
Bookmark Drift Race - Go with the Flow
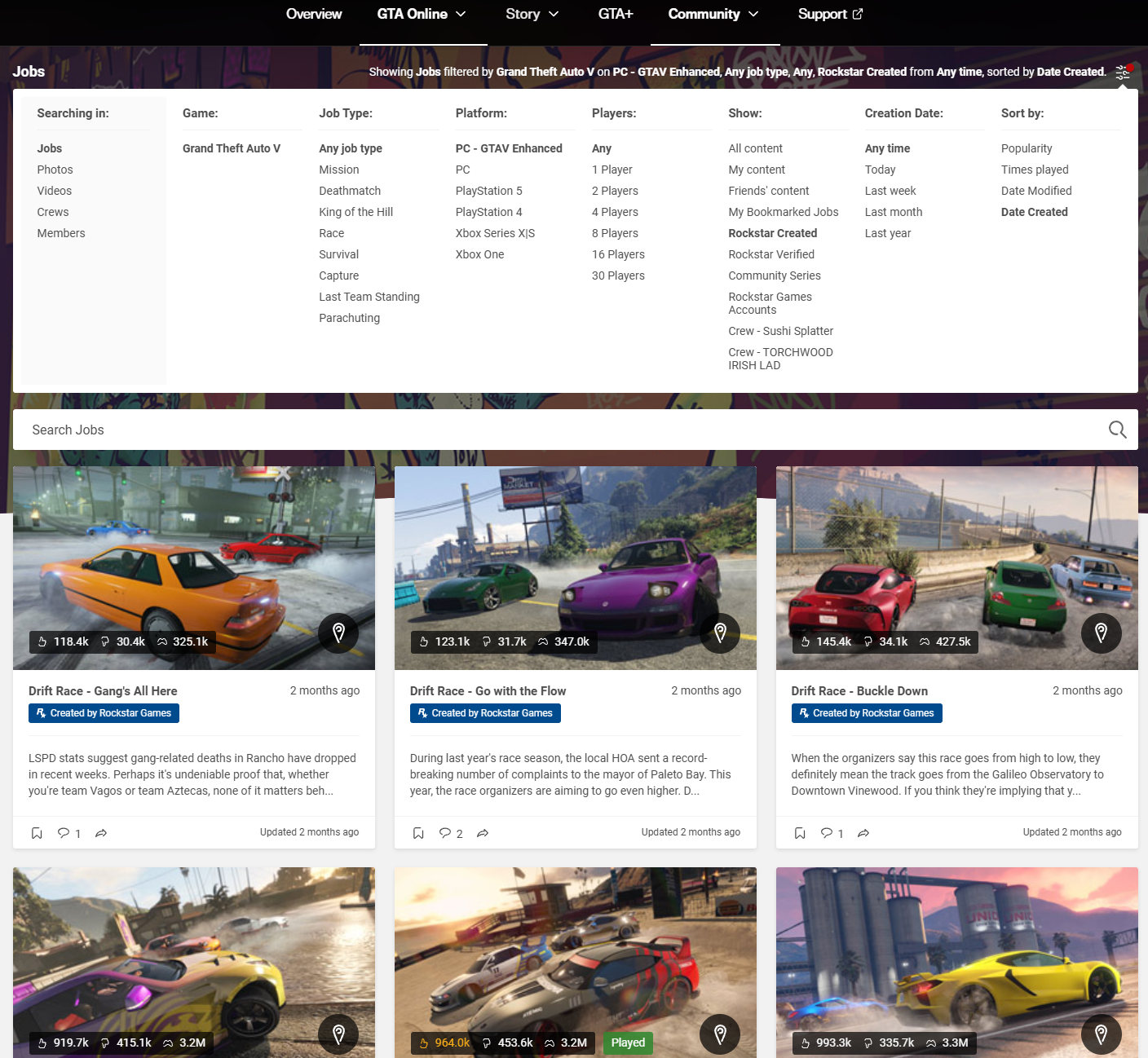pos(418,833)
